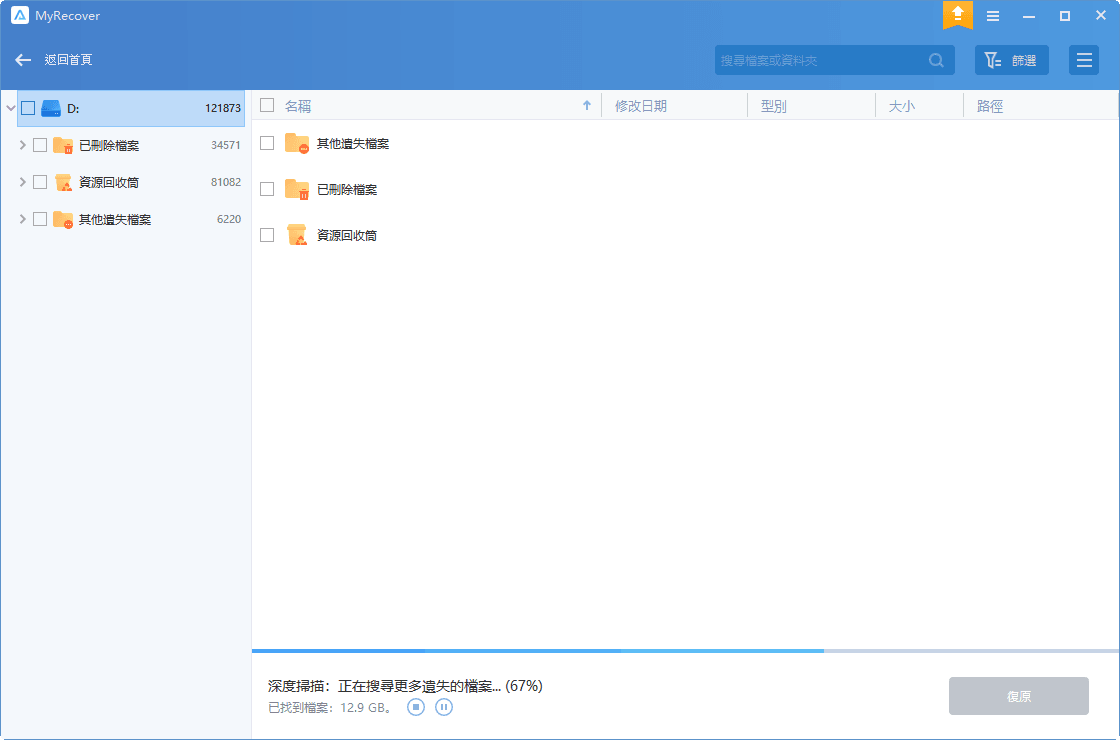Maximize the MyRecover window

(x=1064, y=16)
